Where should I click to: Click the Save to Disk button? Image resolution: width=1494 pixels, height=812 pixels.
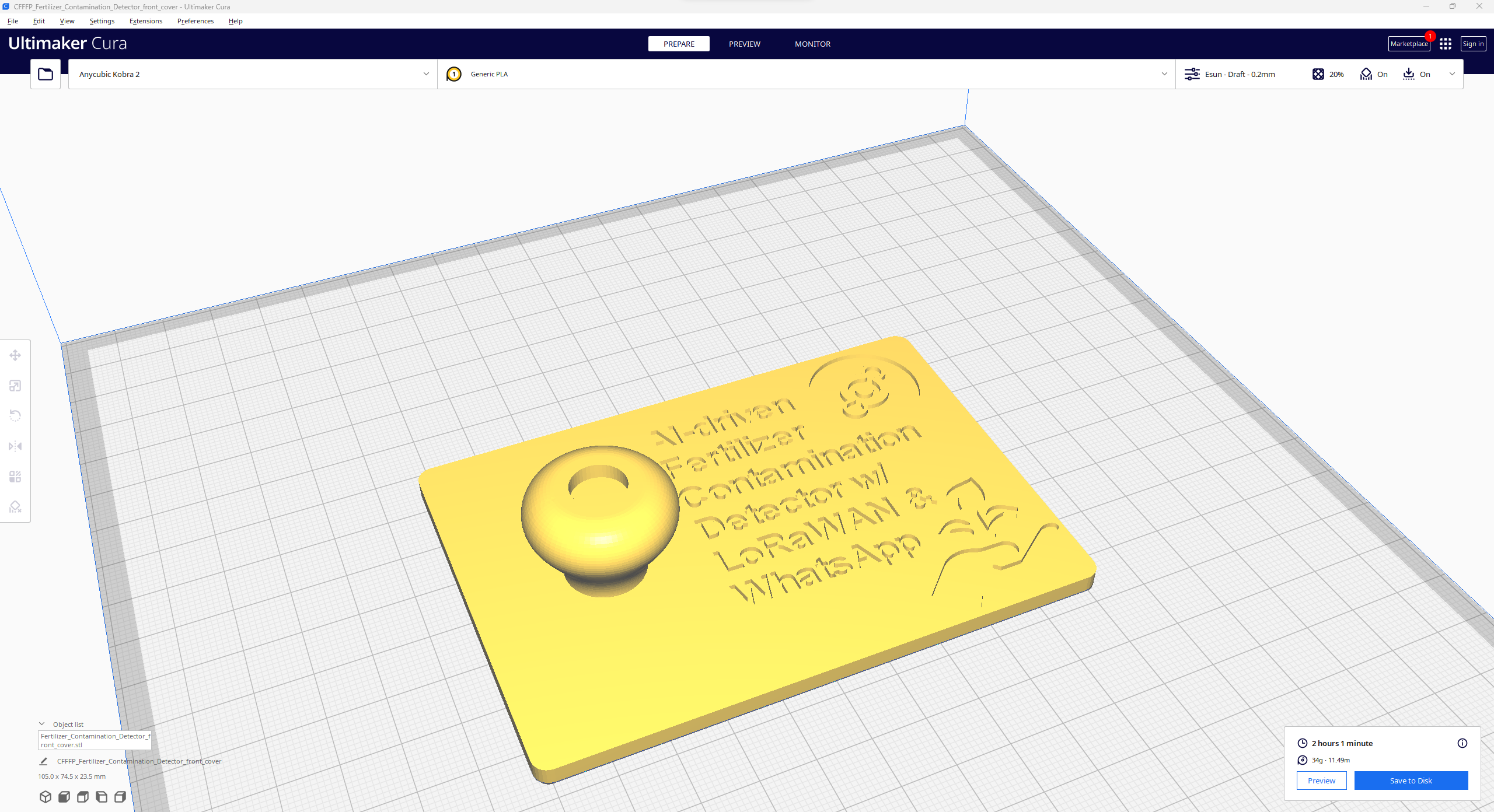[1411, 780]
